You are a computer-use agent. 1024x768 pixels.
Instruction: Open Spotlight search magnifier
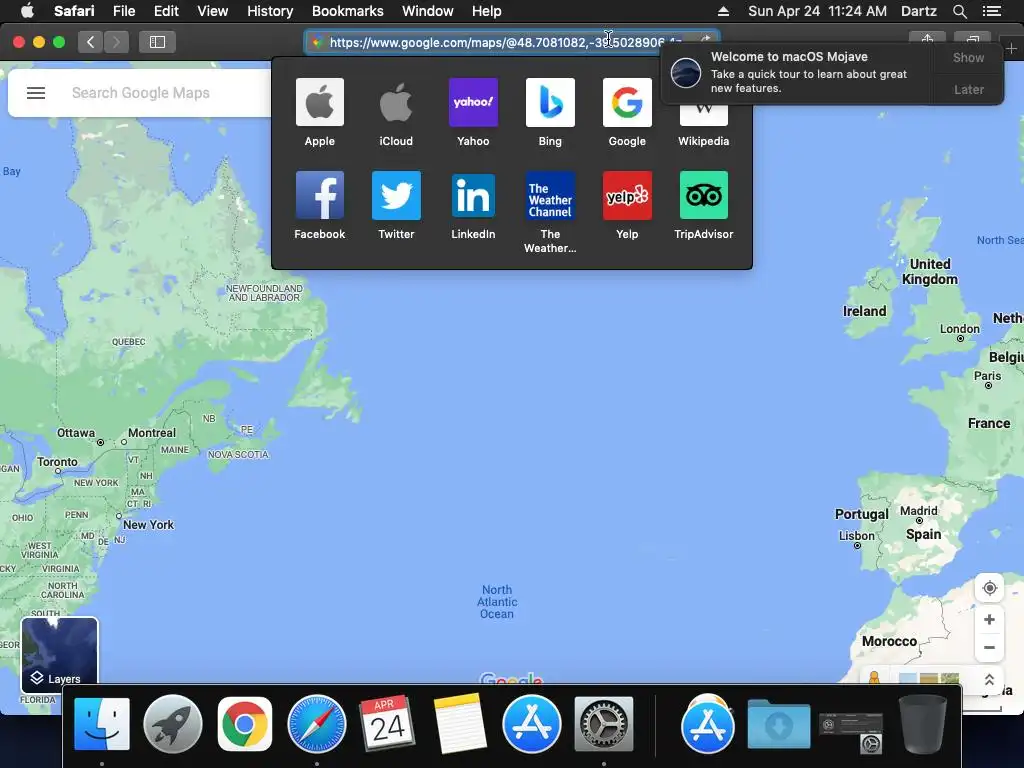[x=959, y=11]
